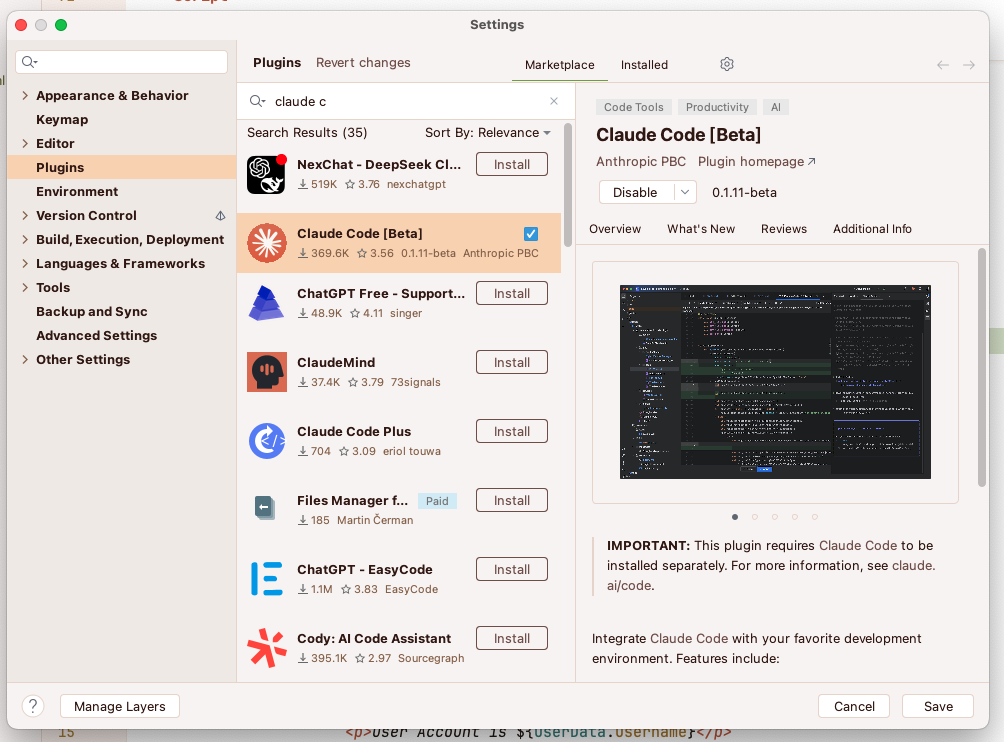Open the Plugin homepage link
This screenshot has width=1004, height=742.
click(x=757, y=161)
